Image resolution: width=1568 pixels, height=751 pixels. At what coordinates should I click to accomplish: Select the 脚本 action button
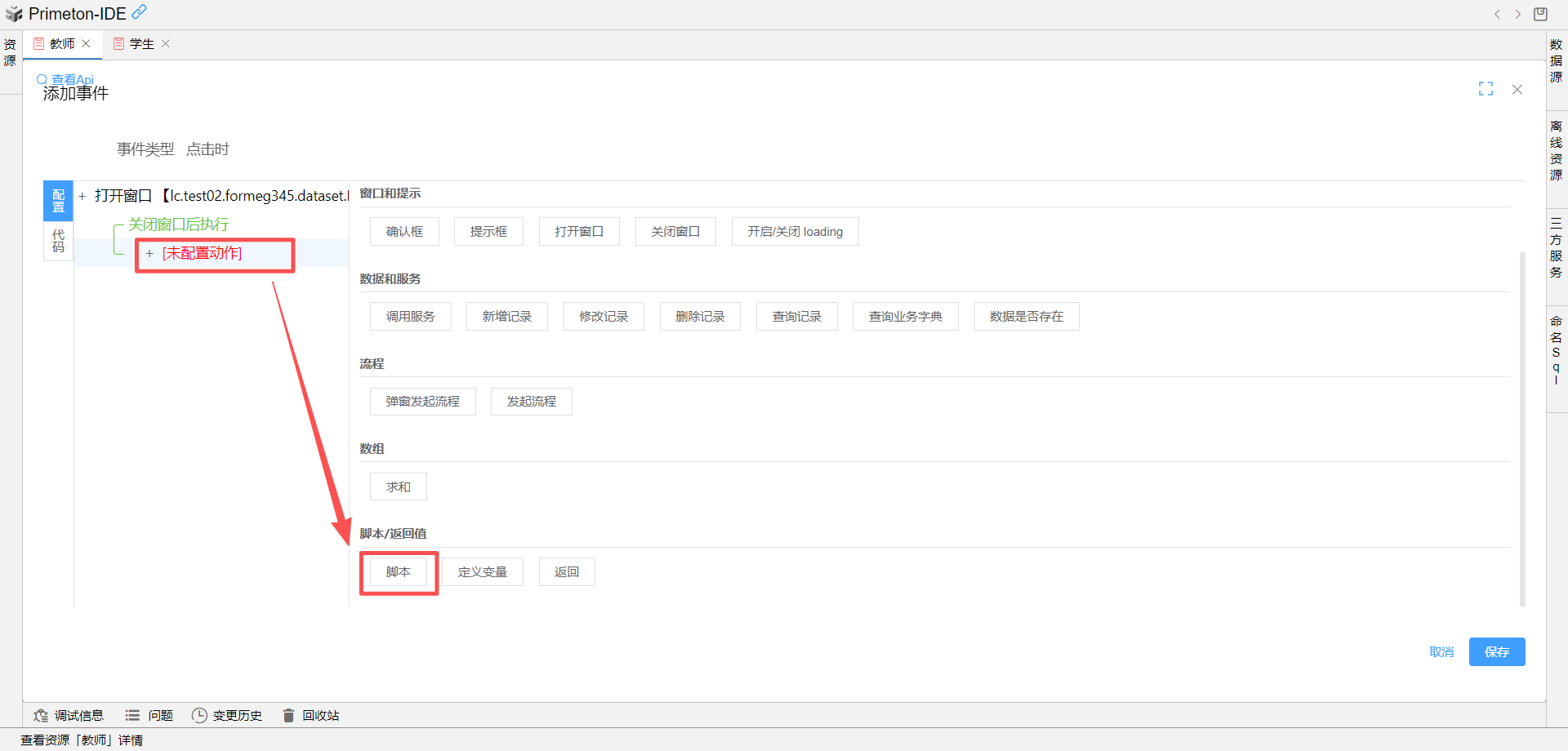[x=399, y=572]
